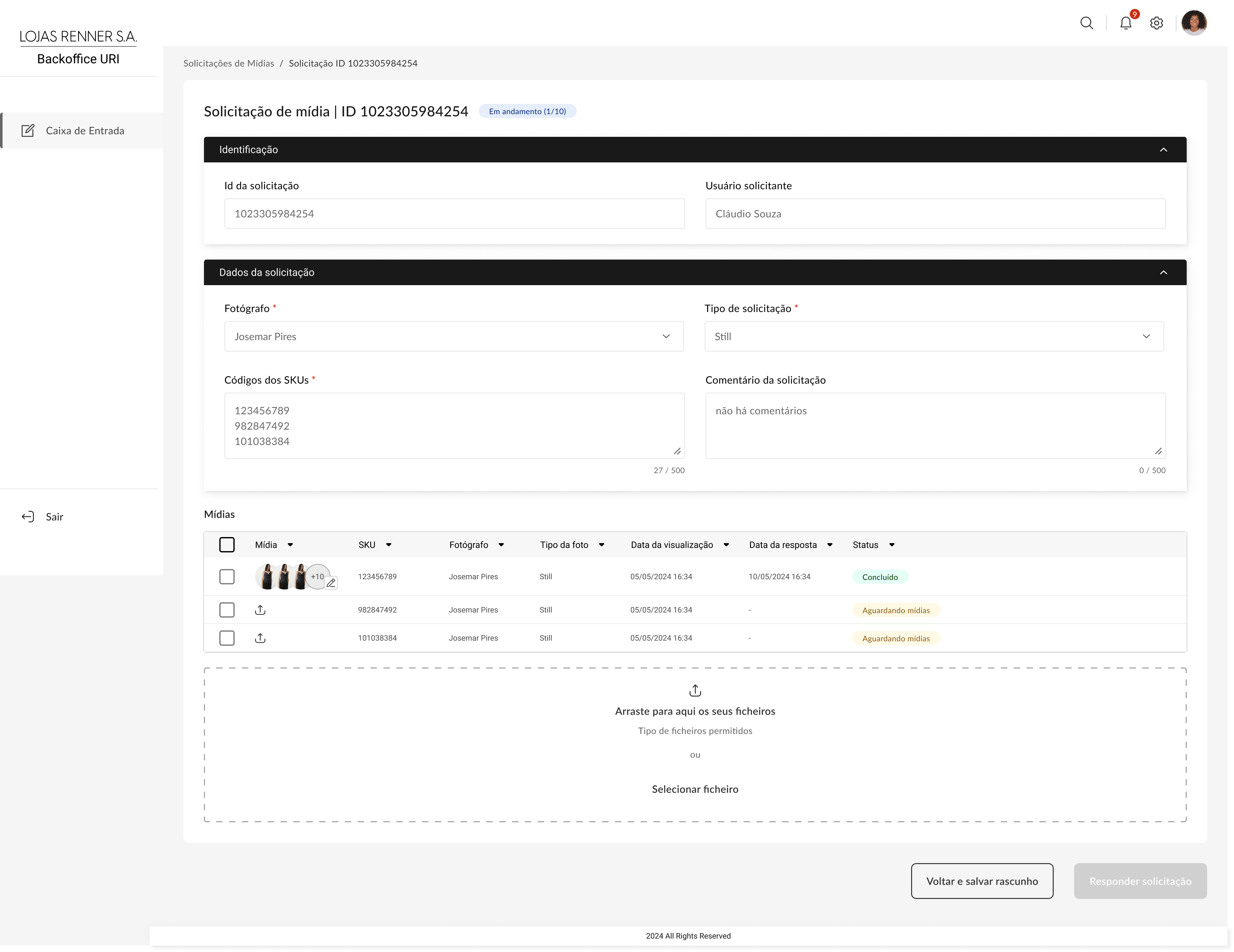The width and height of the screenshot is (1234, 952).
Task: Click Voltar e salvar rascunho button
Action: tap(981, 881)
